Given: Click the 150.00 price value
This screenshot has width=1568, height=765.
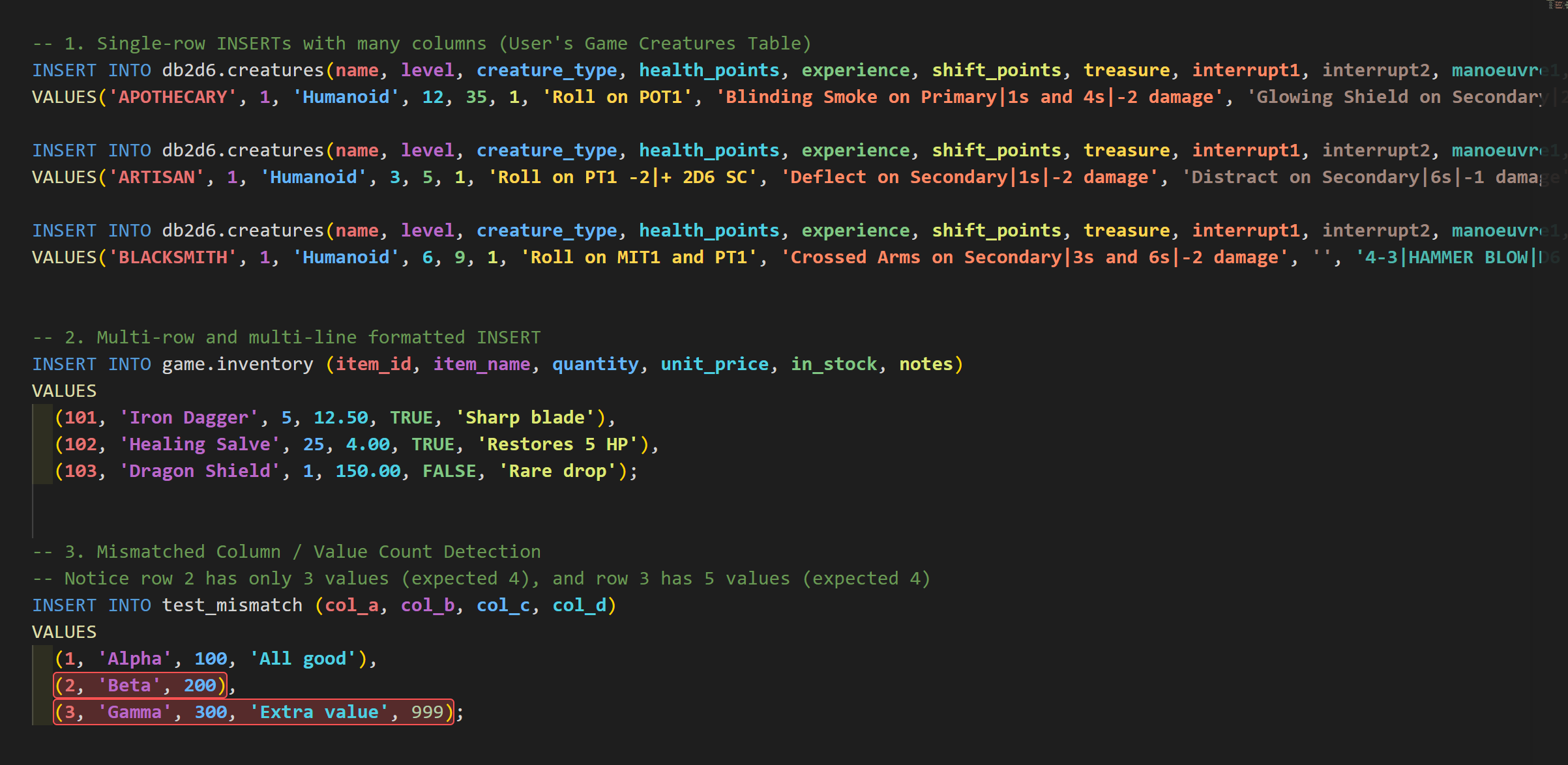Looking at the screenshot, I should [x=368, y=471].
